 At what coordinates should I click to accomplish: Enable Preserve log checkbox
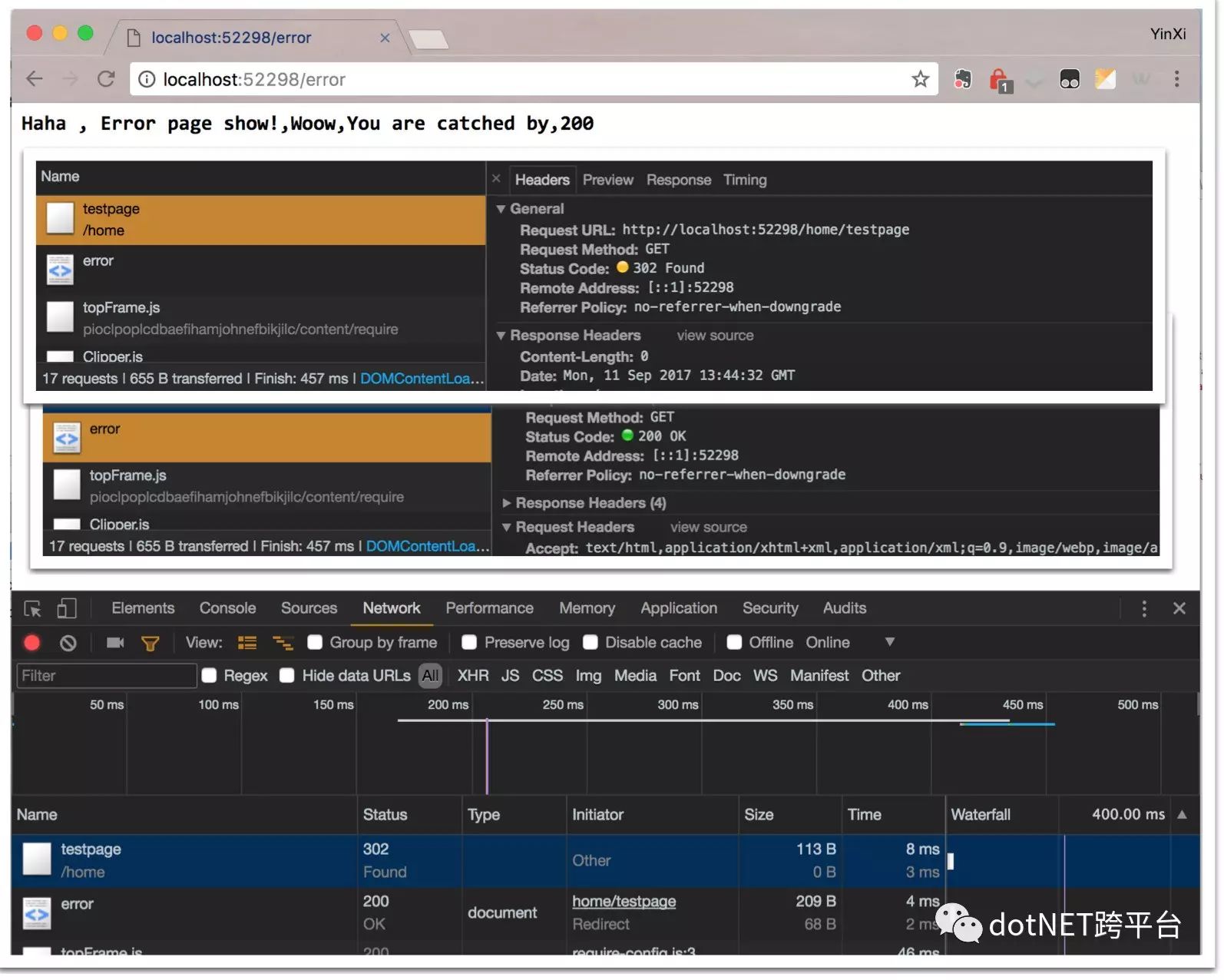[469, 643]
